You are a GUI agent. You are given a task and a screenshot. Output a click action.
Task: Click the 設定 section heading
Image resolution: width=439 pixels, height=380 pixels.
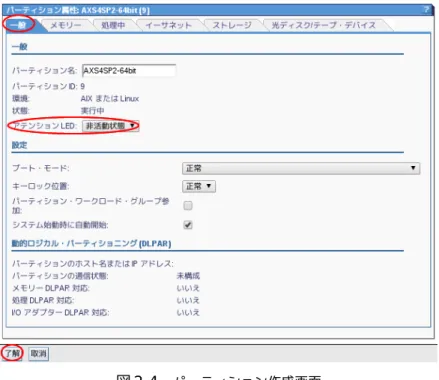[x=19, y=145]
